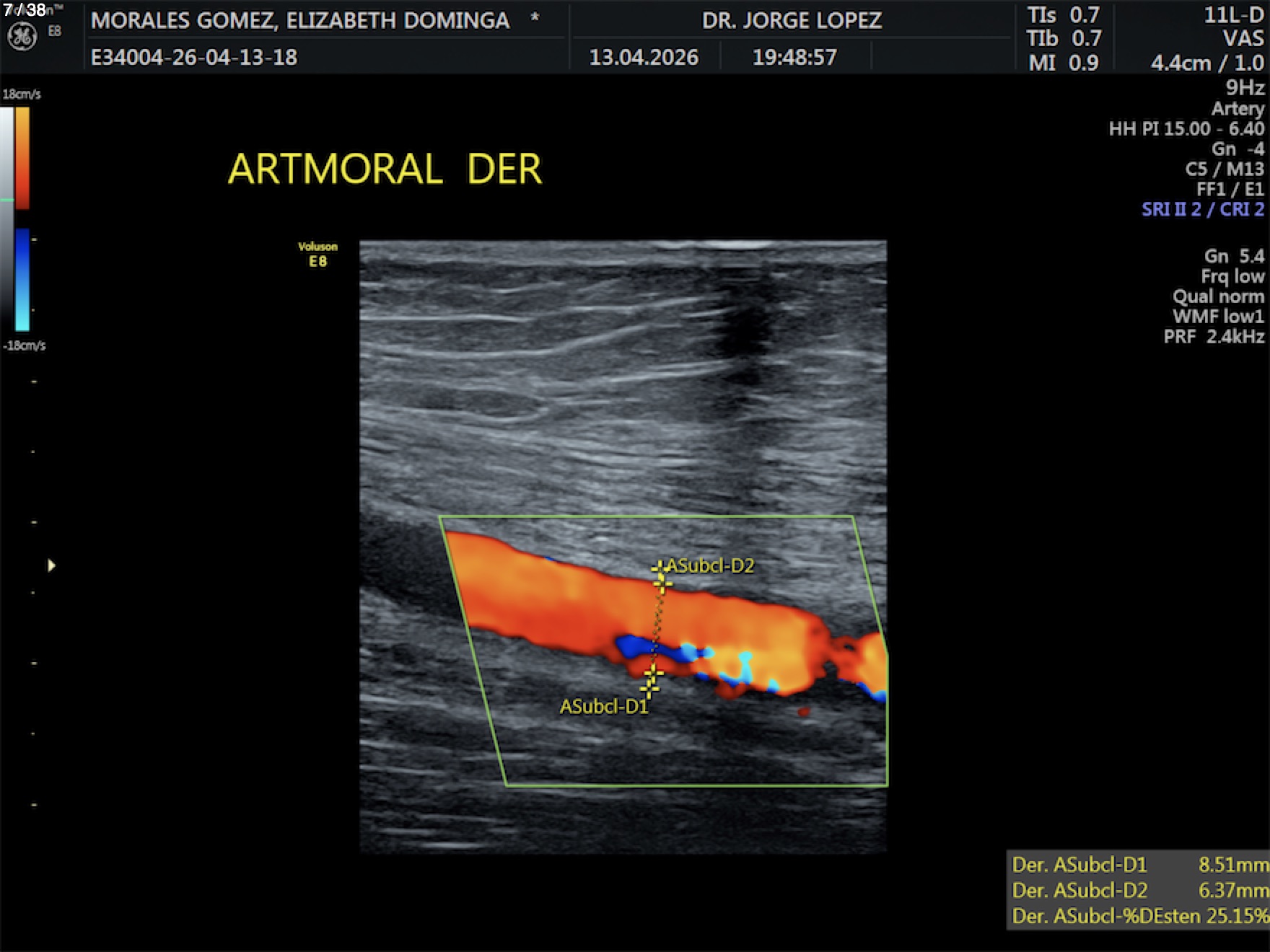This screenshot has width=1270, height=952.
Task: Click patient ID E34004-26-04-13-18
Action: [x=194, y=58]
